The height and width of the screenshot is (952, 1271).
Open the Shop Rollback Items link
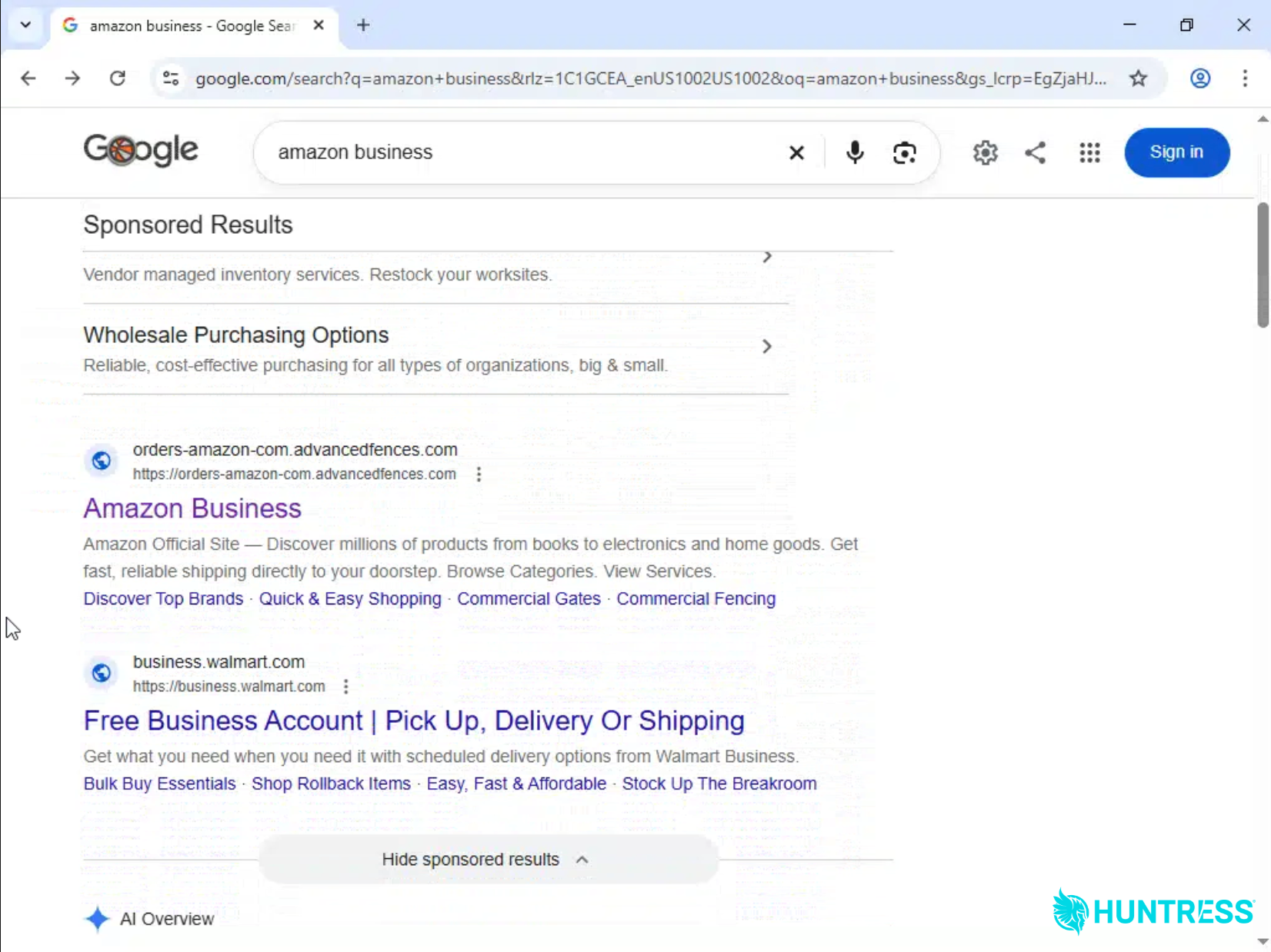(332, 784)
